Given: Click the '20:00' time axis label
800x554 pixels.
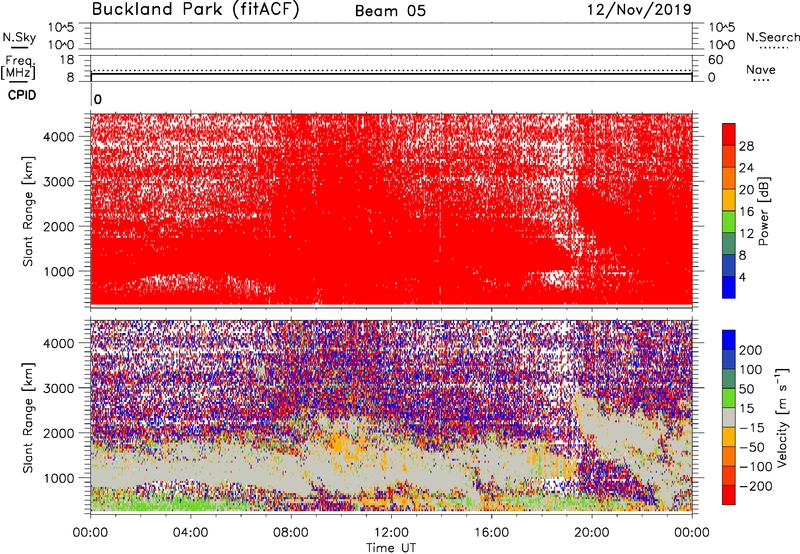Looking at the screenshot, I should [x=592, y=533].
